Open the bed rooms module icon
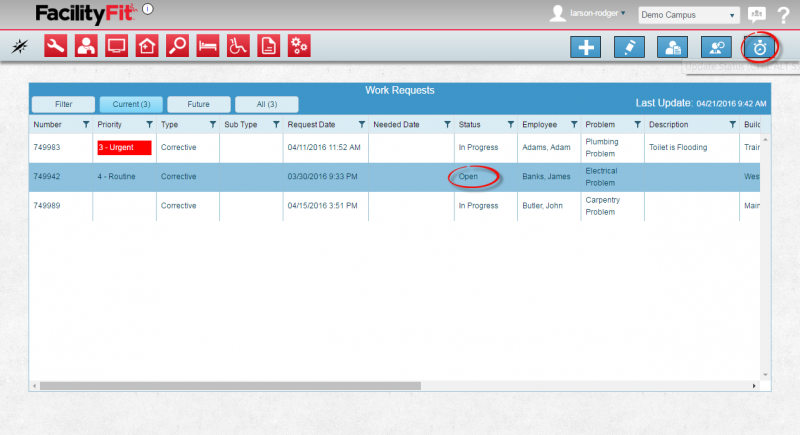Image resolution: width=800 pixels, height=435 pixels. point(208,46)
